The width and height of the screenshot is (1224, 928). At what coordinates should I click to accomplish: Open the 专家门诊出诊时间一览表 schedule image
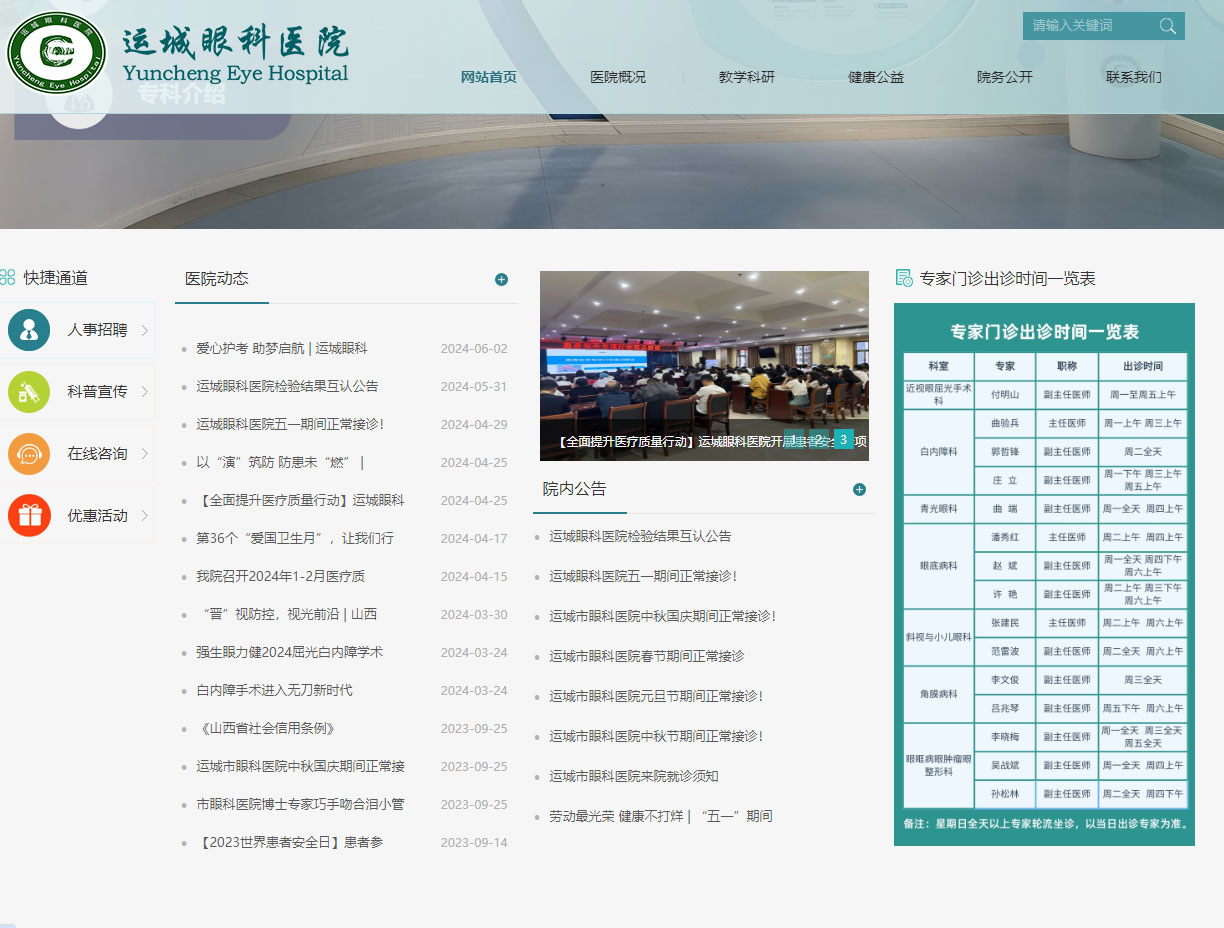[1044, 574]
